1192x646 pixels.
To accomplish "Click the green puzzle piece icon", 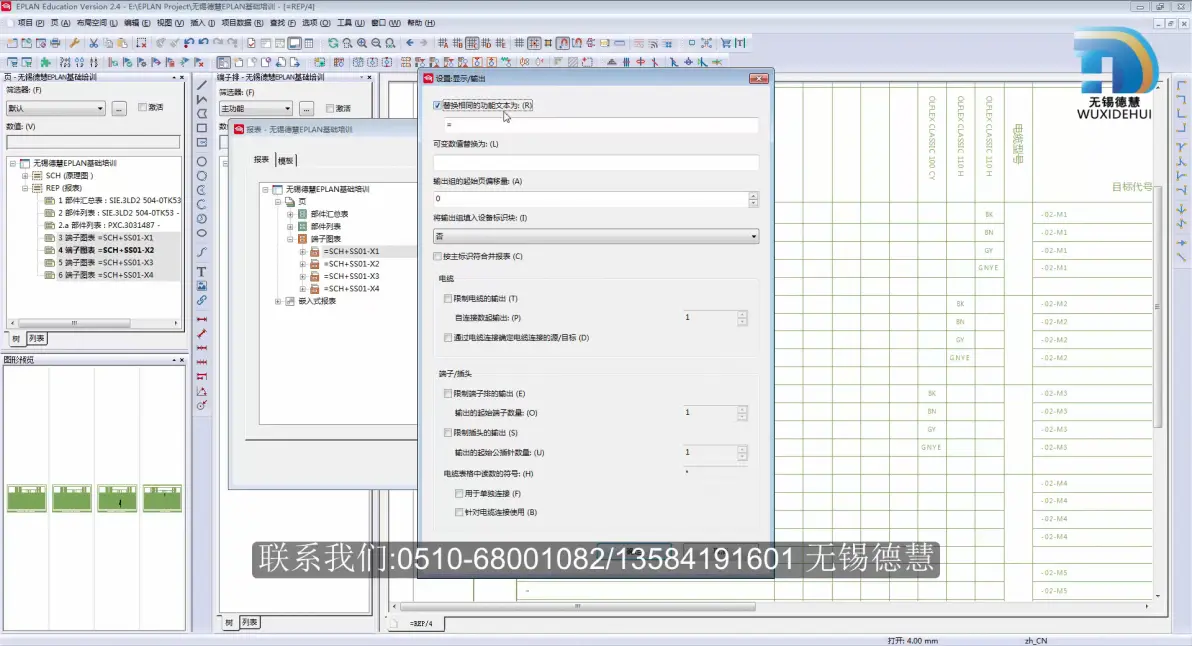I will tap(46, 62).
